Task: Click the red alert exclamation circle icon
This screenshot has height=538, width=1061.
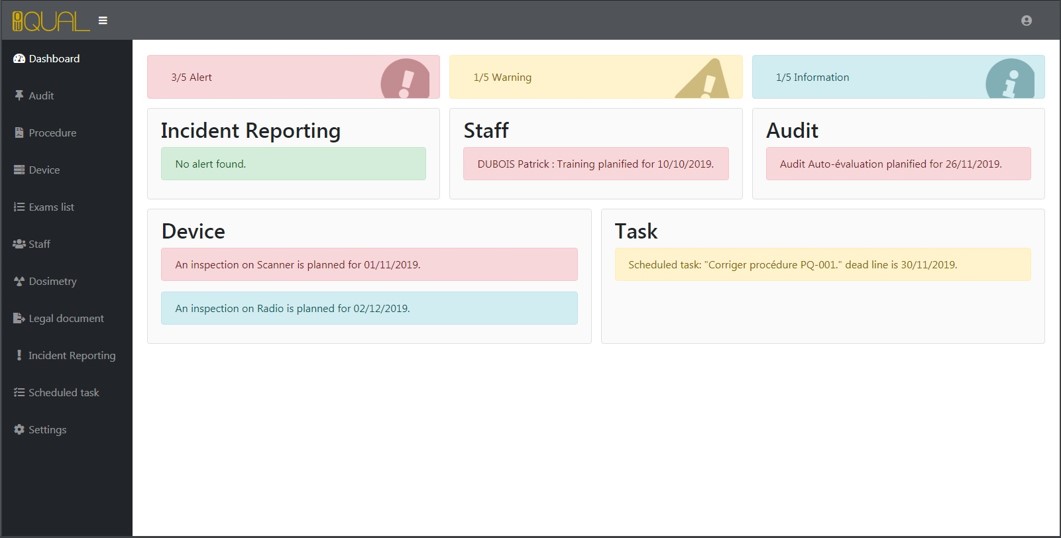Action: pos(405,79)
